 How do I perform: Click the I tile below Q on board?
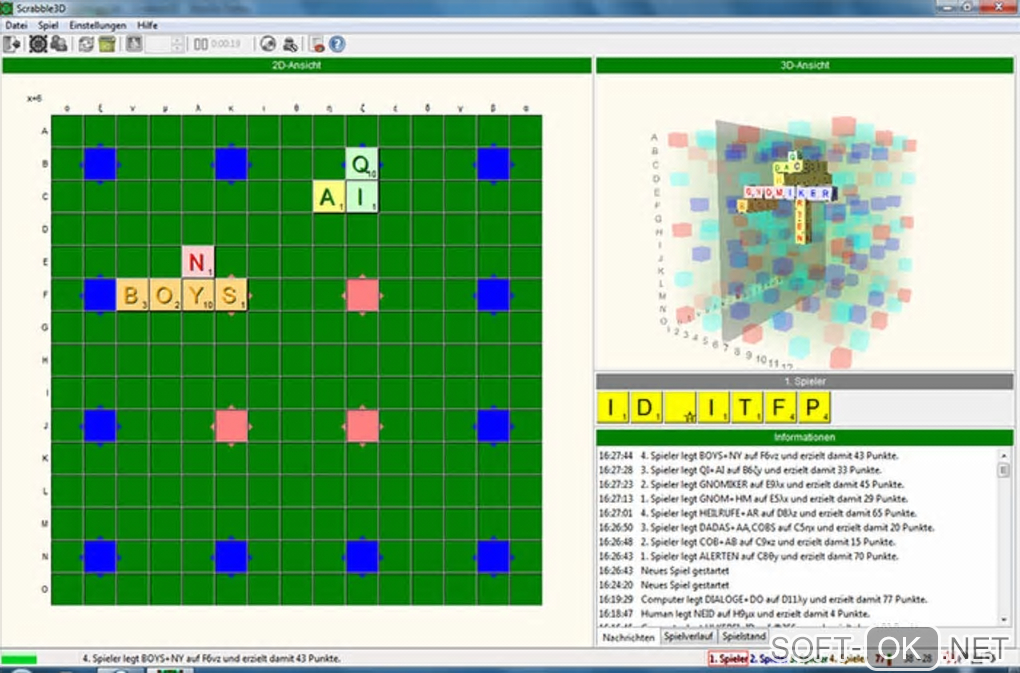click(x=362, y=196)
